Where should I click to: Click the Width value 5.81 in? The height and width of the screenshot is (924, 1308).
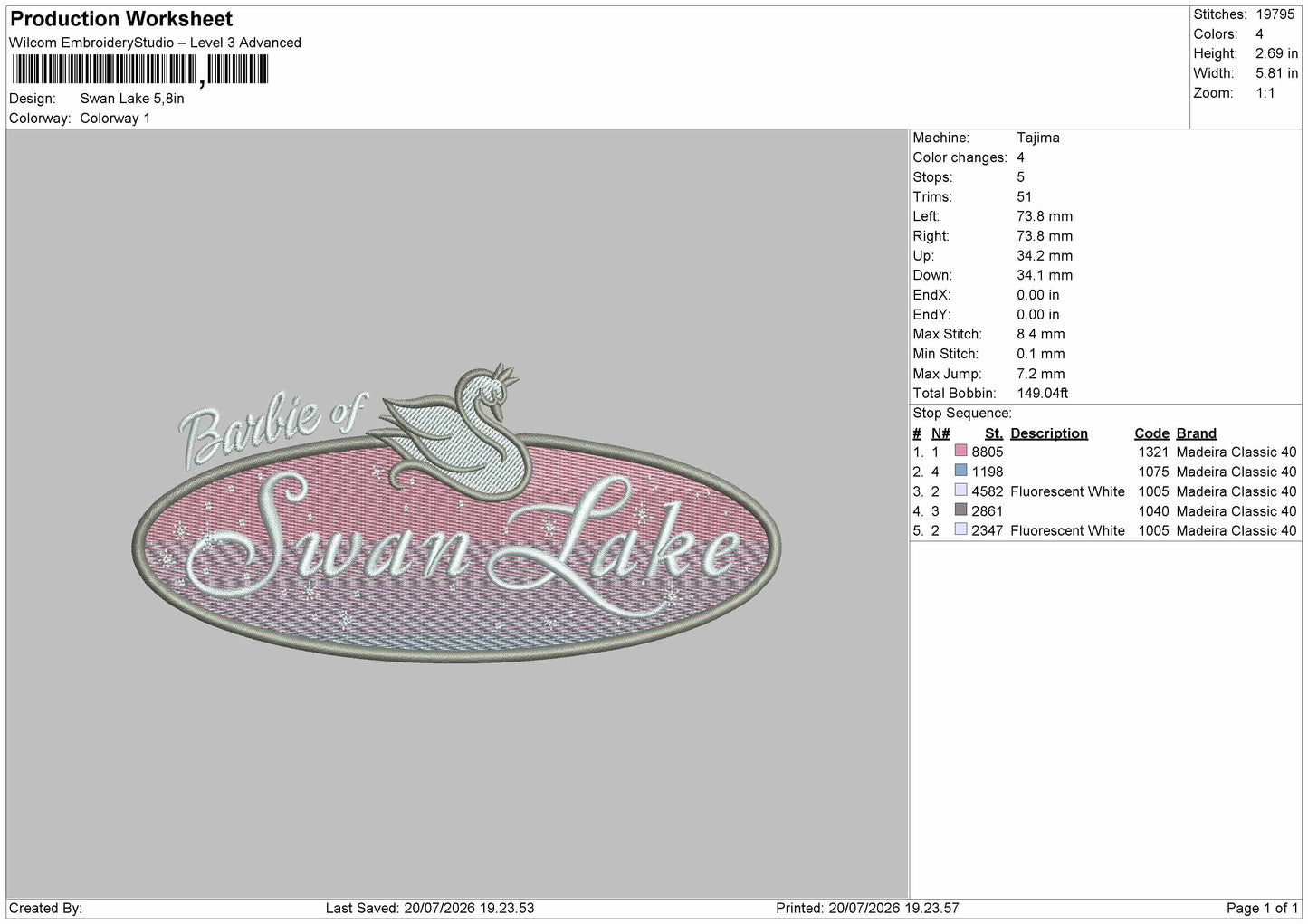pos(1276,73)
